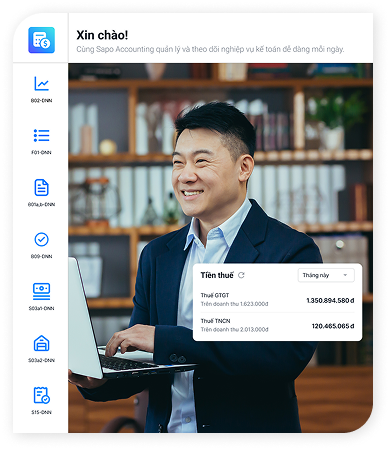Select the Thuế GTGT label
The image size is (390, 450).
pyautogui.click(x=215, y=295)
